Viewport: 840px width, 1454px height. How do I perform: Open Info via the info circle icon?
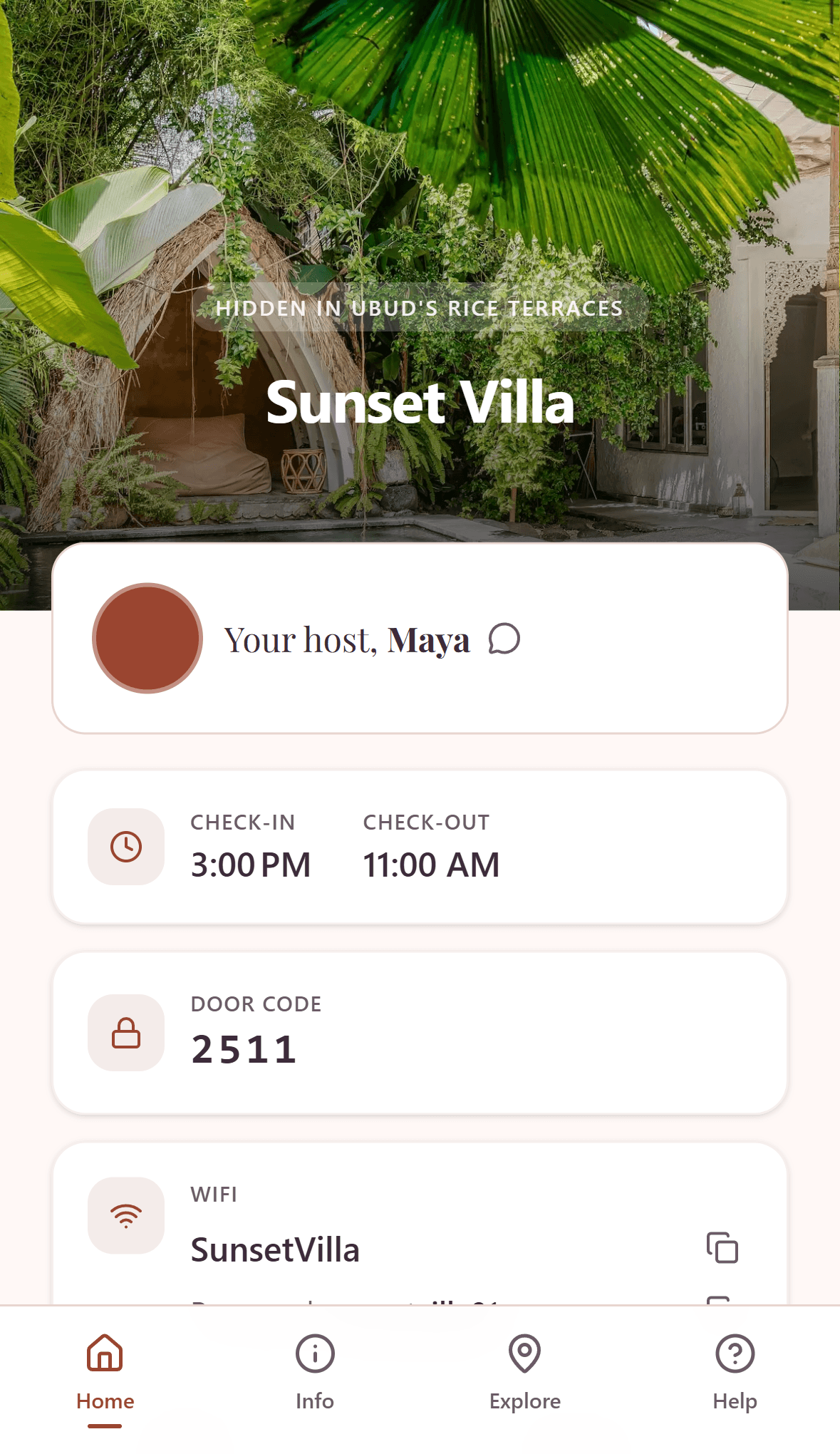(315, 1354)
